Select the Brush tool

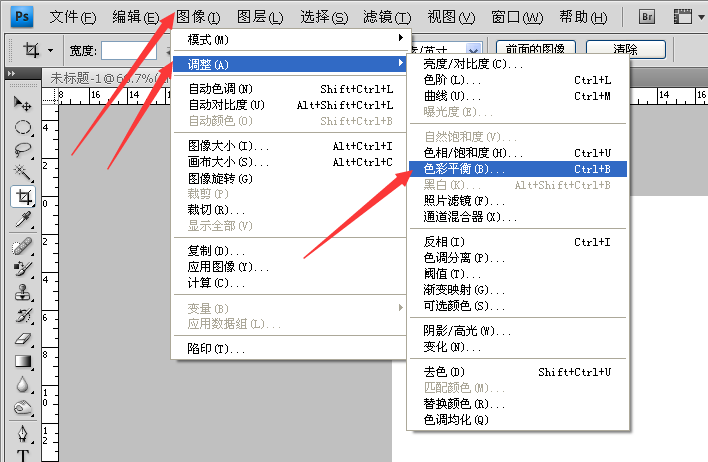[x=23, y=269]
